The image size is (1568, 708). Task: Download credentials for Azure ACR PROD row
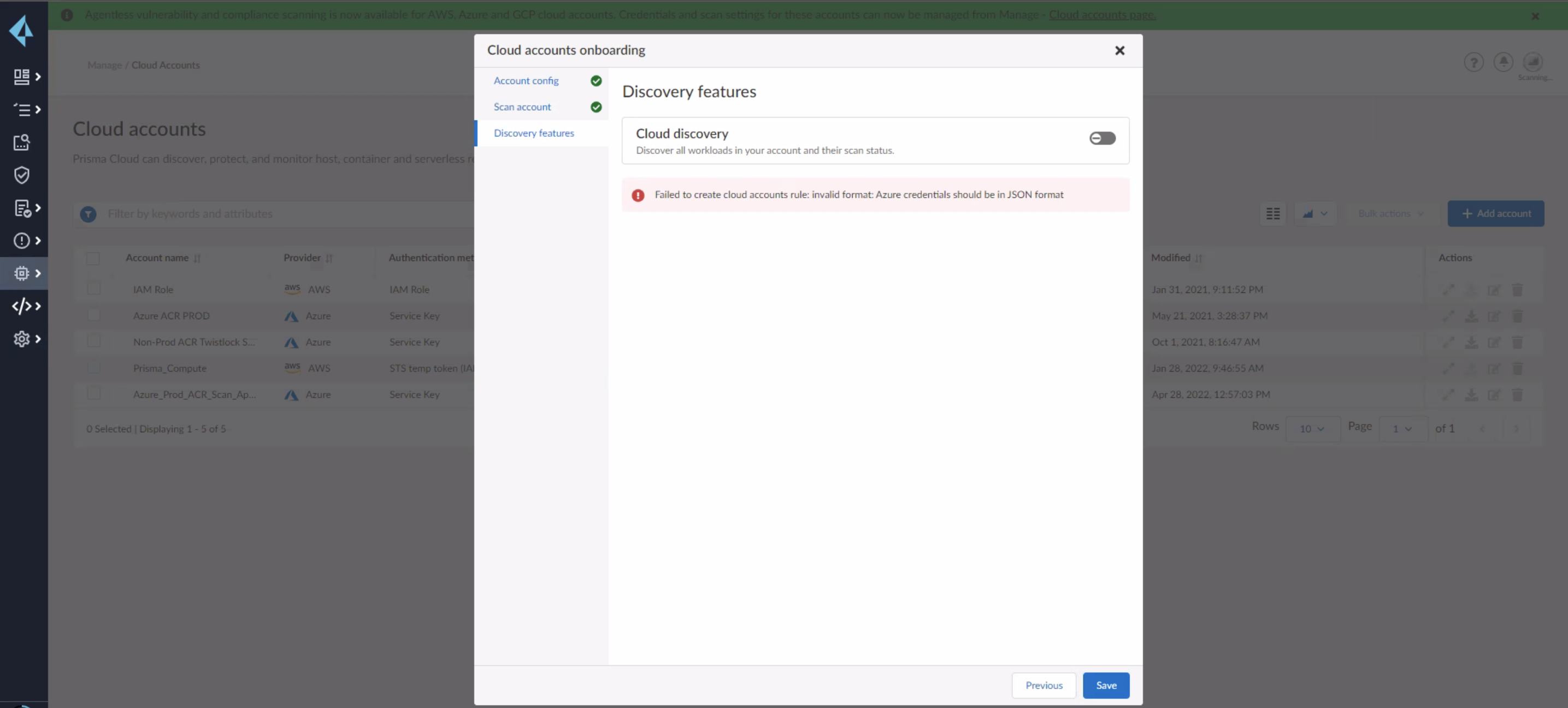[1472, 316]
